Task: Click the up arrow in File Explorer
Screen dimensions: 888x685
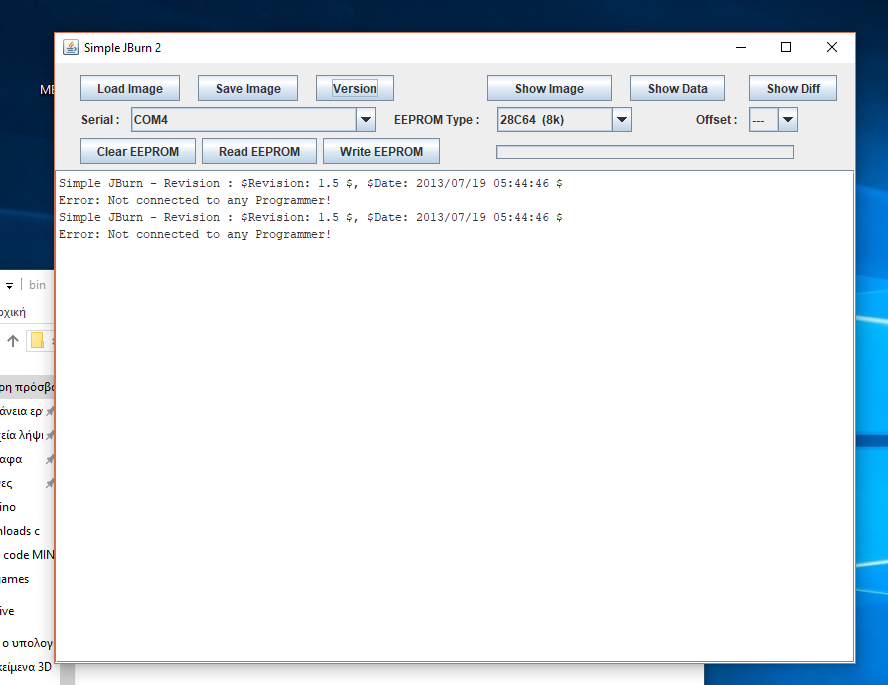Action: pos(13,341)
